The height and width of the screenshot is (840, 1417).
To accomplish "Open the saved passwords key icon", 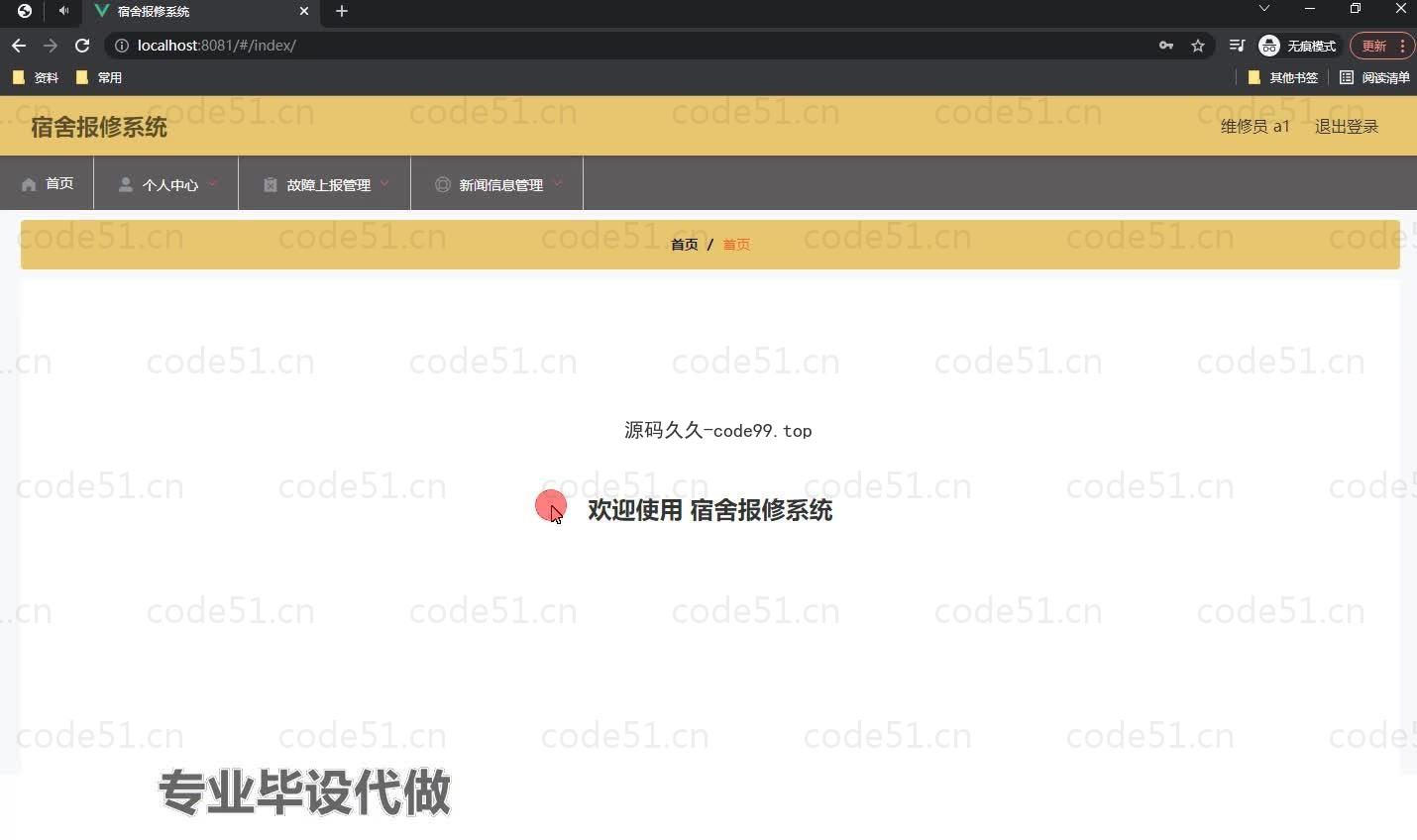I will click(x=1166, y=46).
